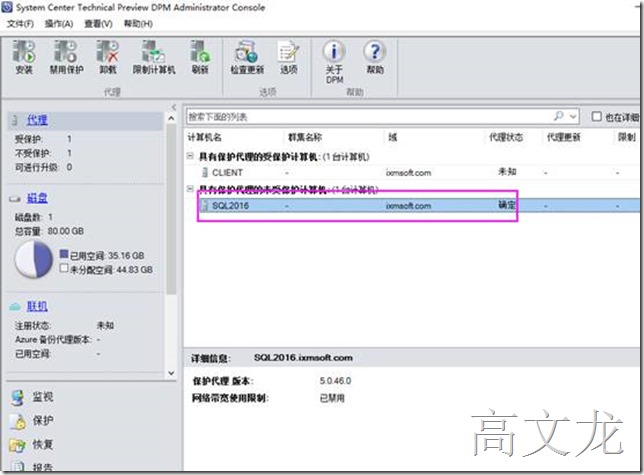Screen dimensions: 644x475
Task: Collapse the left pane chevron
Action: tap(174, 107)
